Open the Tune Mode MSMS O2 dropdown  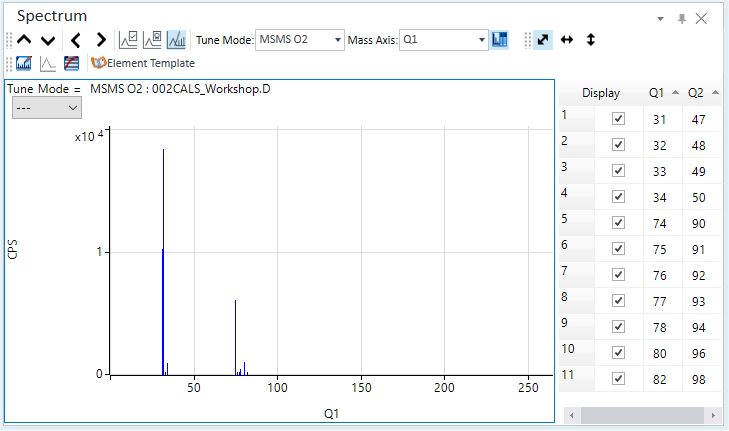pyautogui.click(x=300, y=40)
